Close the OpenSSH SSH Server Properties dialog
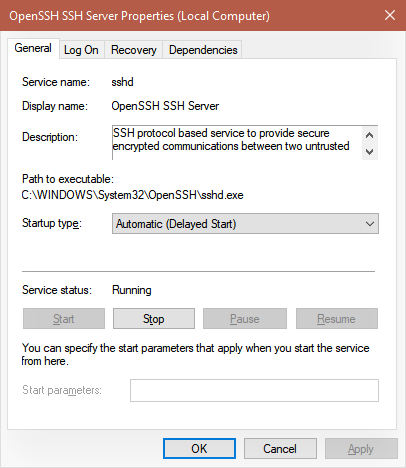The width and height of the screenshot is (406, 468). click(x=390, y=15)
